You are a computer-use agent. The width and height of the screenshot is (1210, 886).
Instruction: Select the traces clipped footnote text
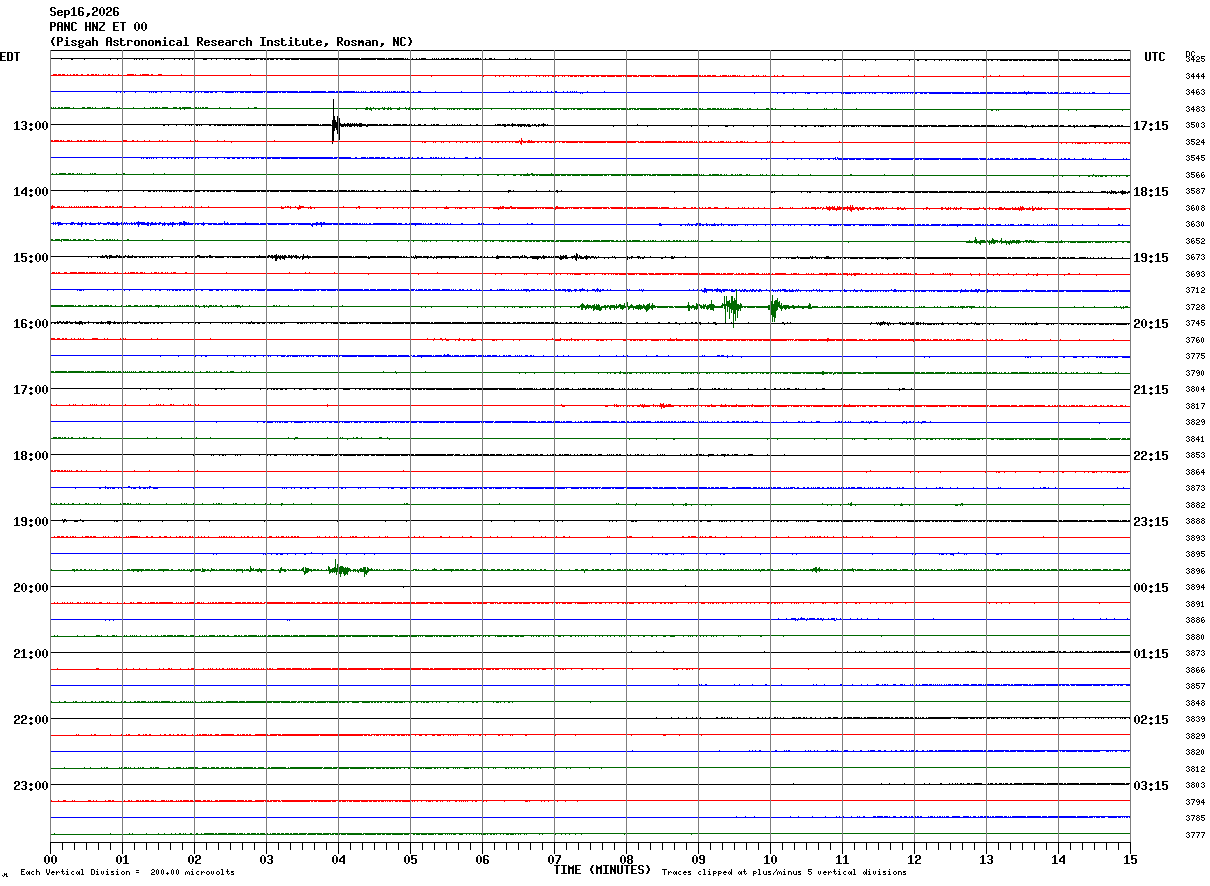pyautogui.click(x=784, y=873)
